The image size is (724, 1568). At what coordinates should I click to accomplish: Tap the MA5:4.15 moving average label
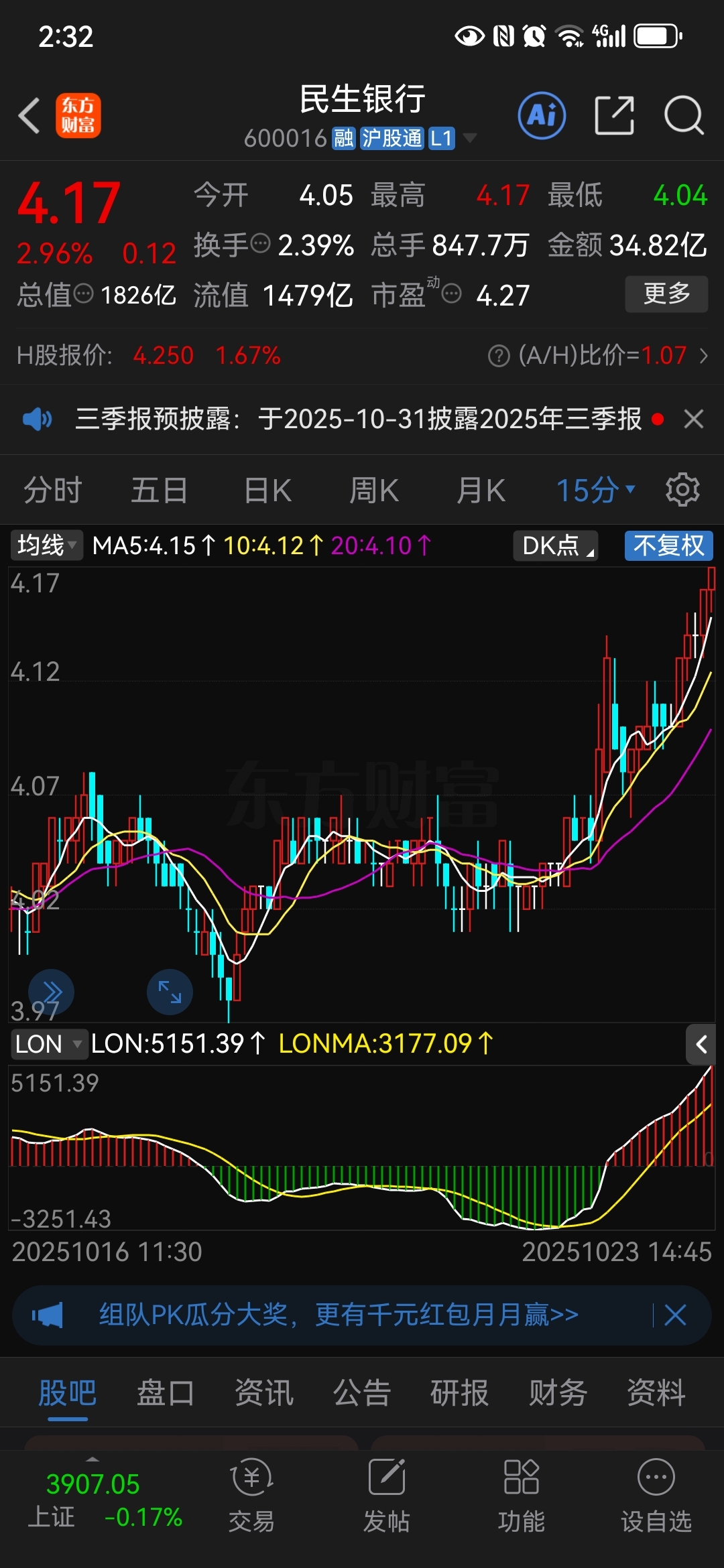click(154, 545)
